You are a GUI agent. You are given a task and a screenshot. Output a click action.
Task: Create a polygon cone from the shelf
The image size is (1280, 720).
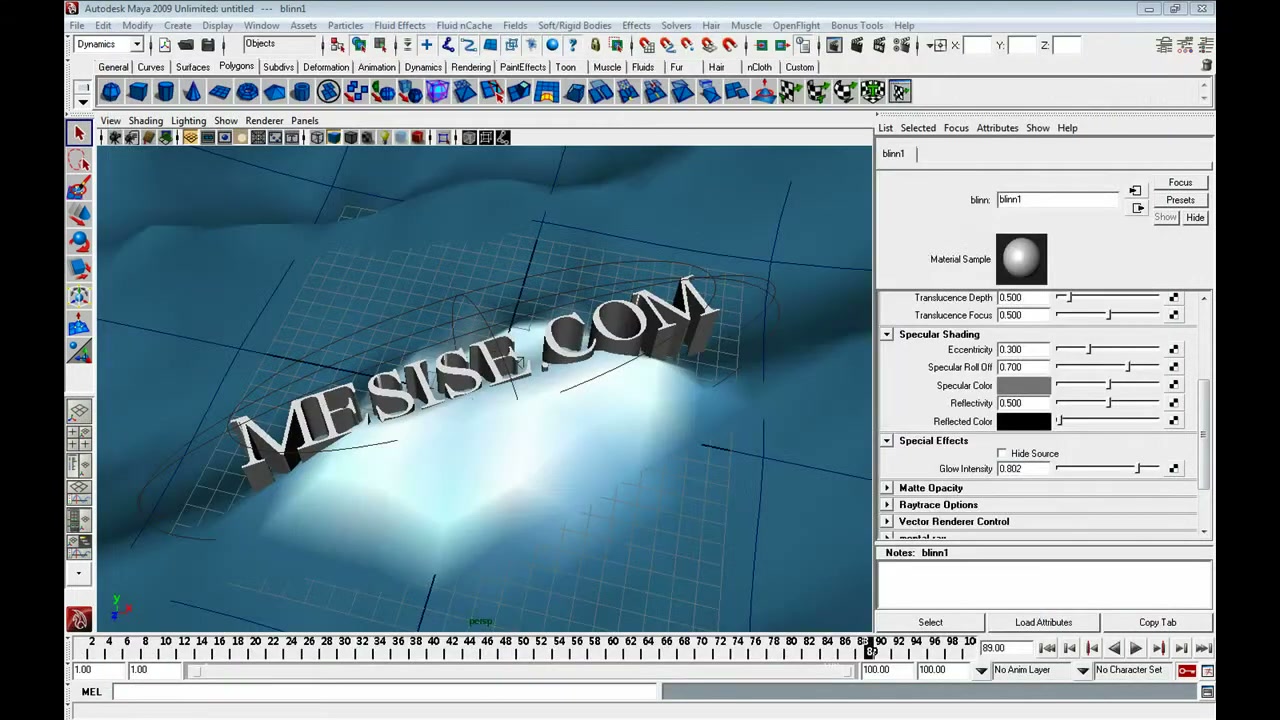tap(192, 92)
